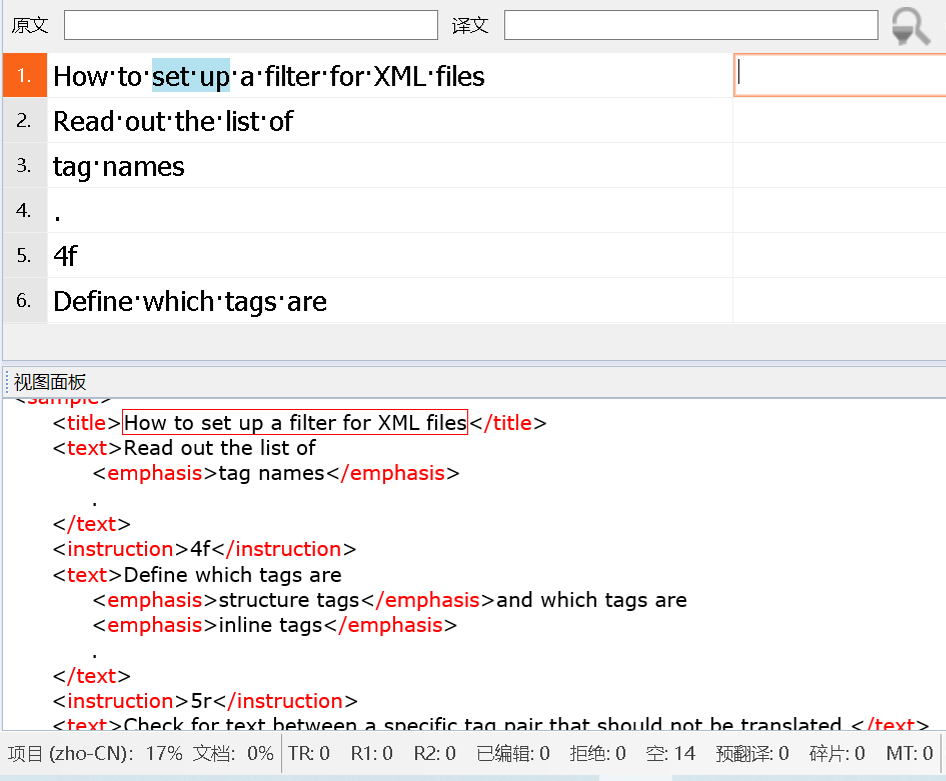Click the filter search magnifier icon
This screenshot has width=946, height=781.
[911, 26]
